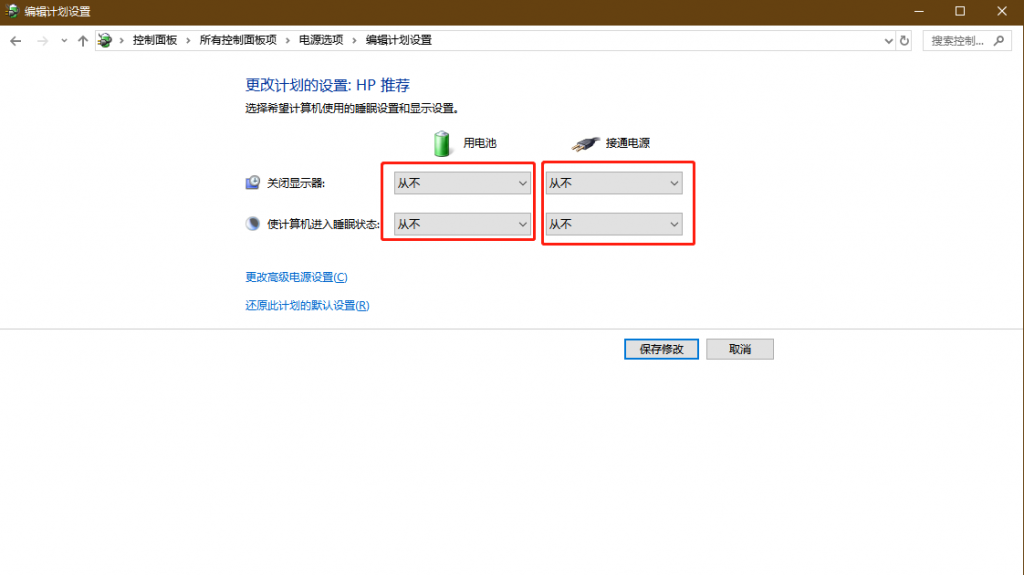Click the 保存修改 button

[661, 349]
